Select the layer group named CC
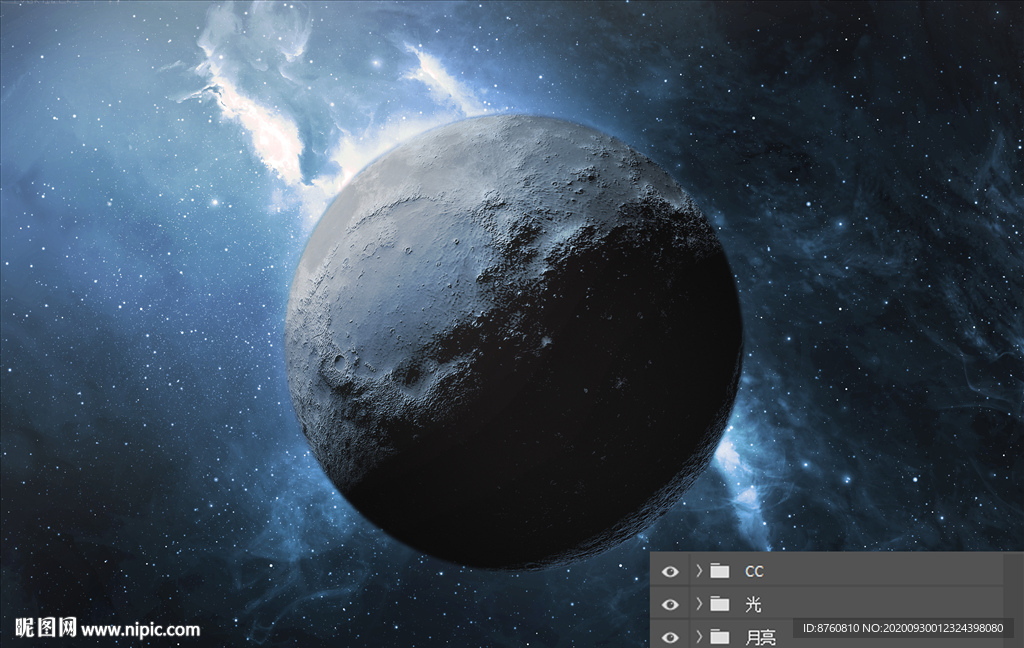 754,572
